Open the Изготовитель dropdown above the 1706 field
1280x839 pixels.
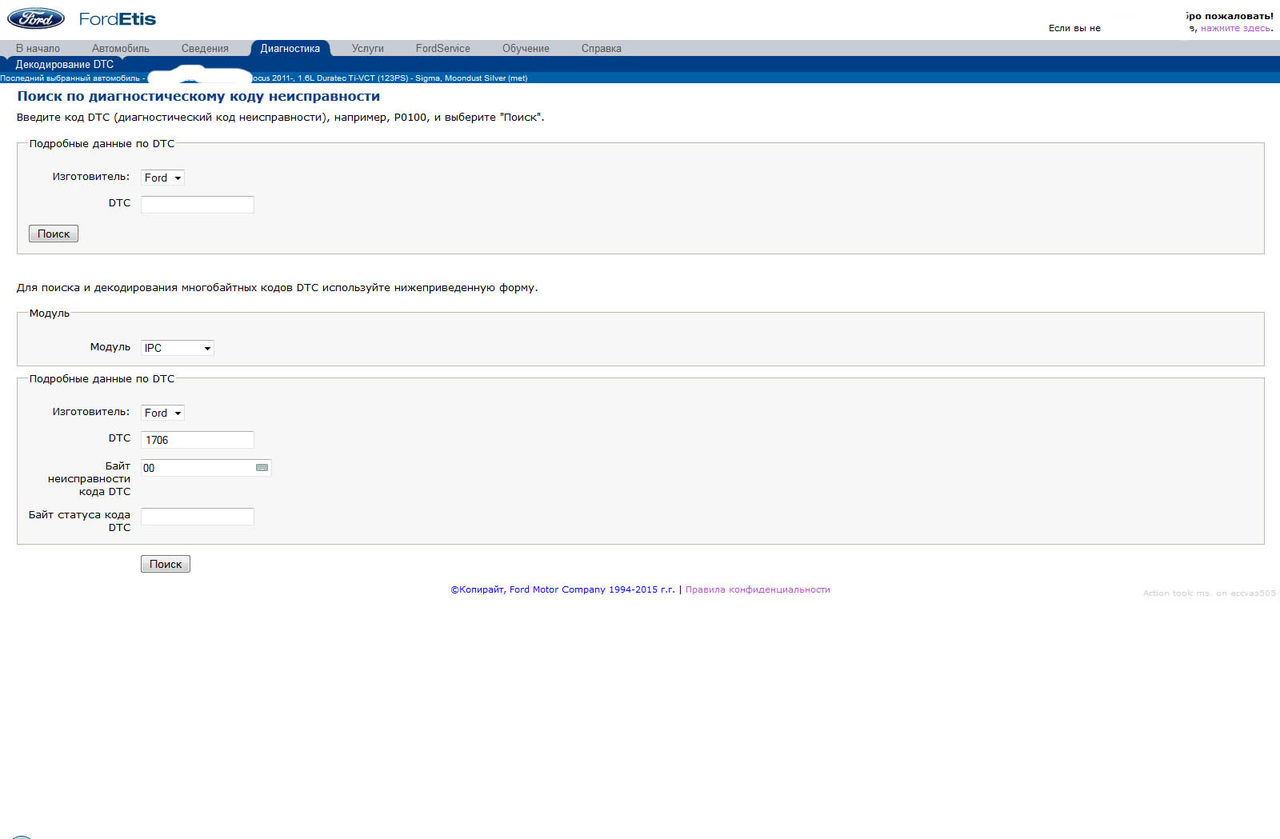coord(163,412)
